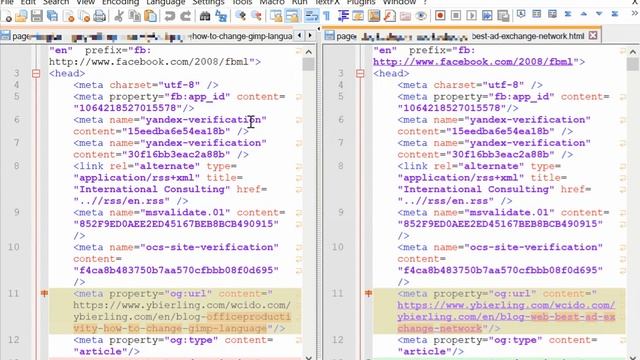Screen dimensions: 640x360
Task: Click the Compare files icon
Action: coord(536,14)
